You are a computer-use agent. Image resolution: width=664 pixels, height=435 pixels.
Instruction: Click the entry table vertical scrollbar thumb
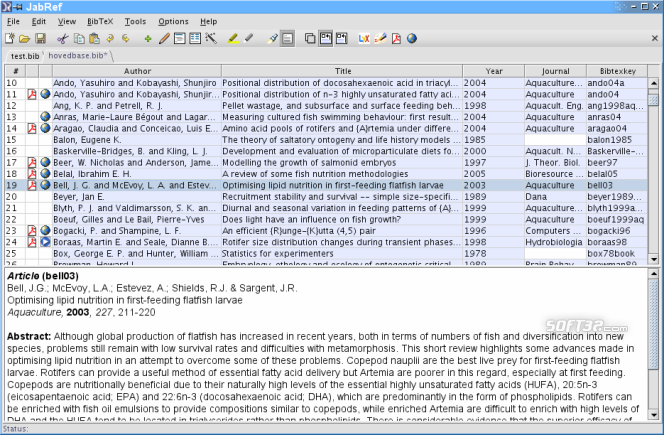pos(653,100)
